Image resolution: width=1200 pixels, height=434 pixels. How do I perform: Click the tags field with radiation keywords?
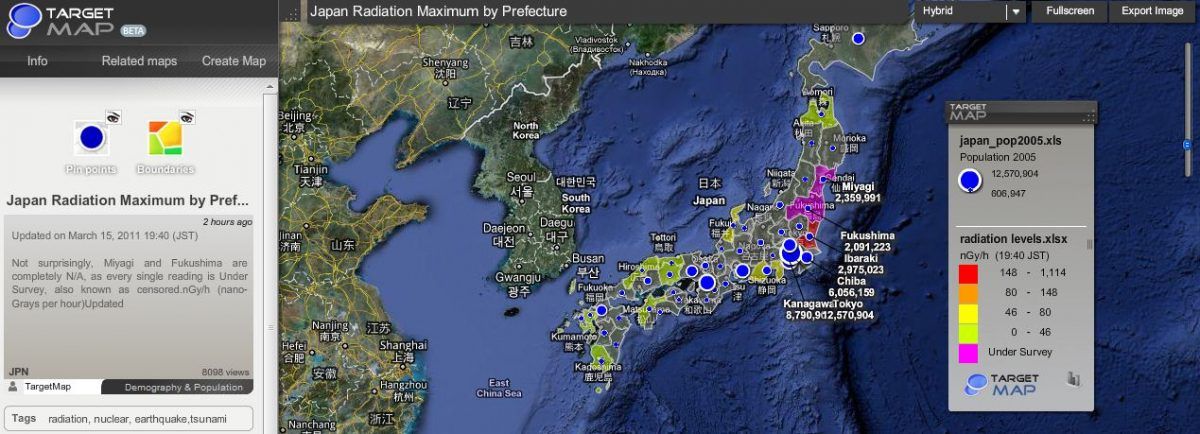point(129,419)
